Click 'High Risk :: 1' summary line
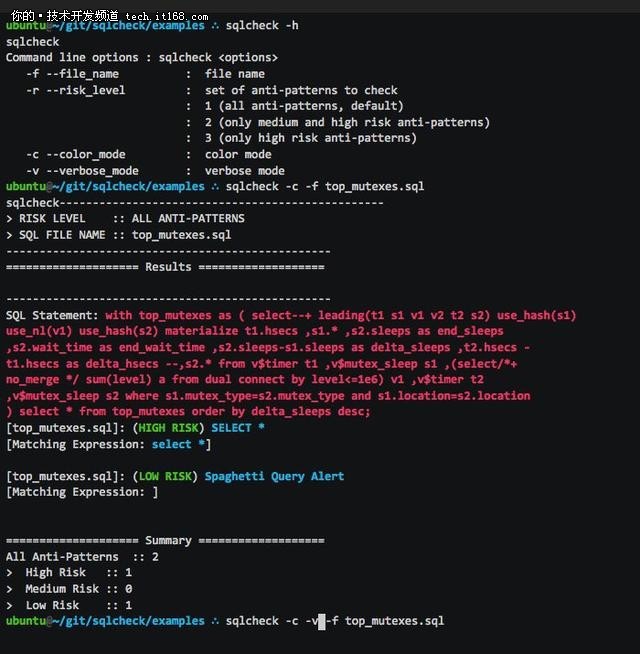This screenshot has height=654, width=640. pos(69,573)
